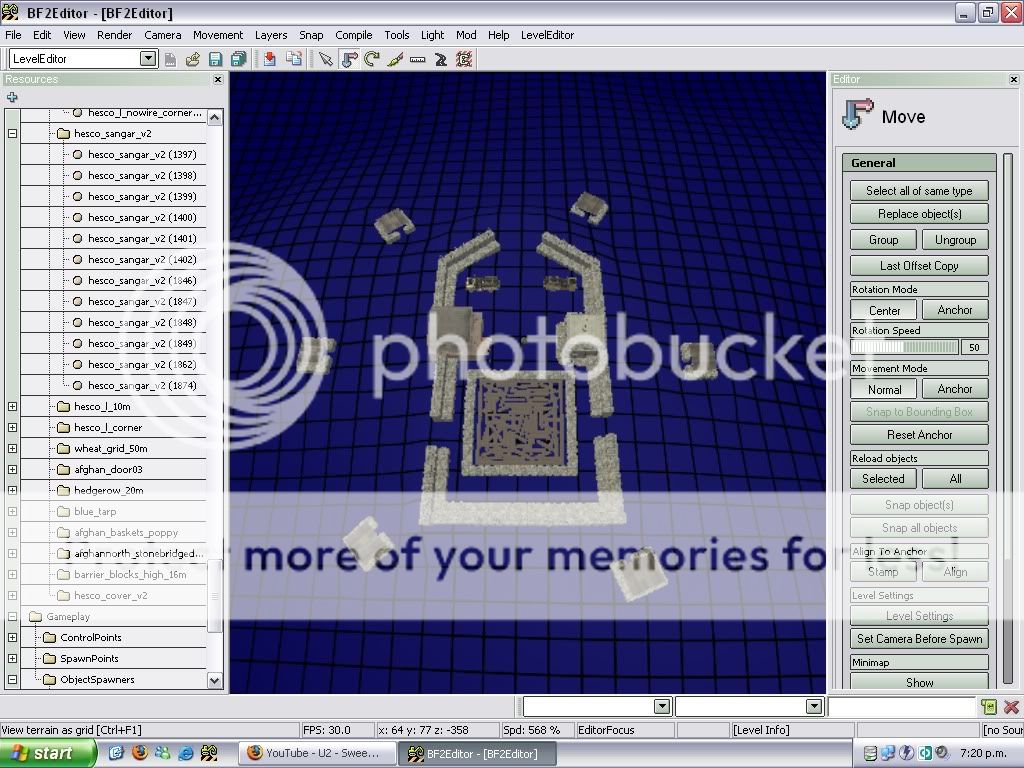
Task: Choose the Rotate tool icon
Action: [x=372, y=59]
